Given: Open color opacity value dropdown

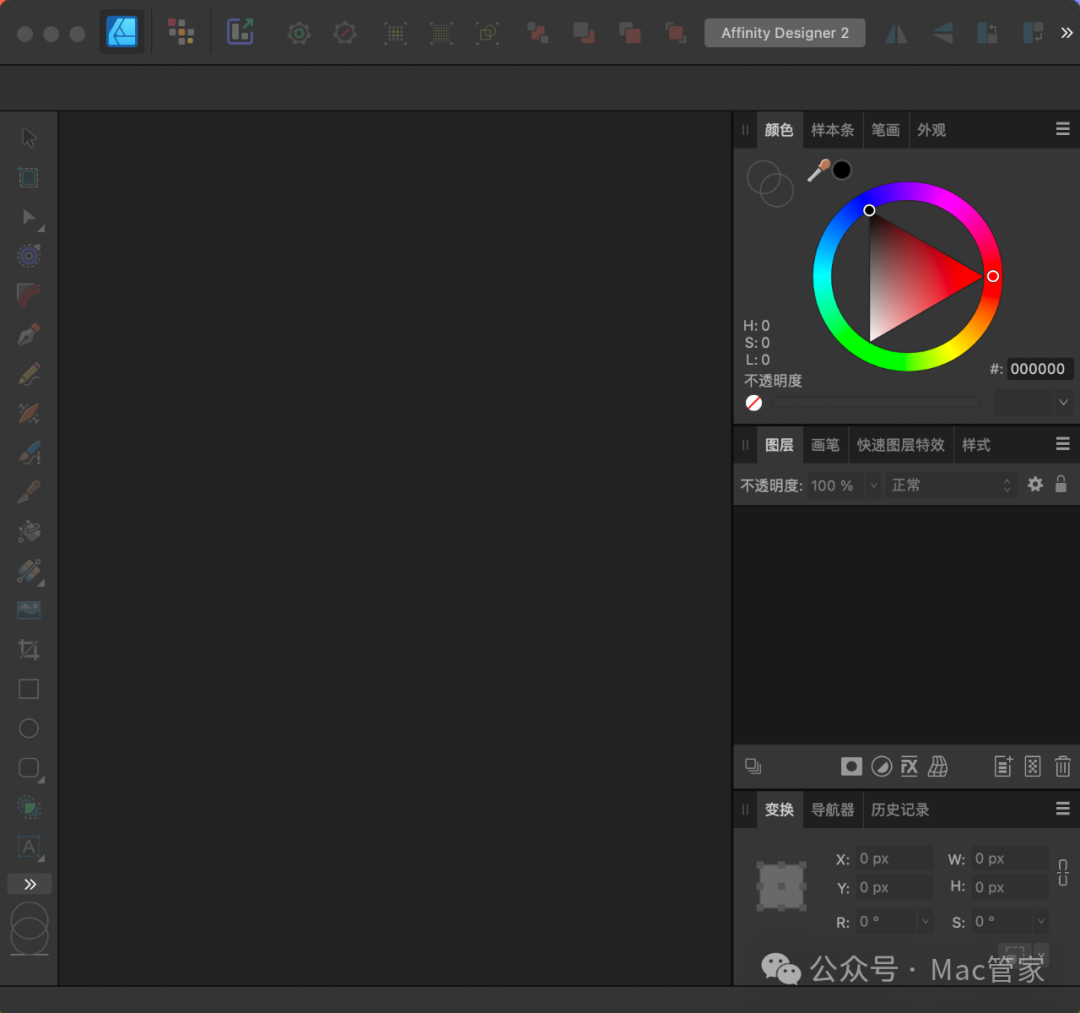Looking at the screenshot, I should click(x=1063, y=402).
